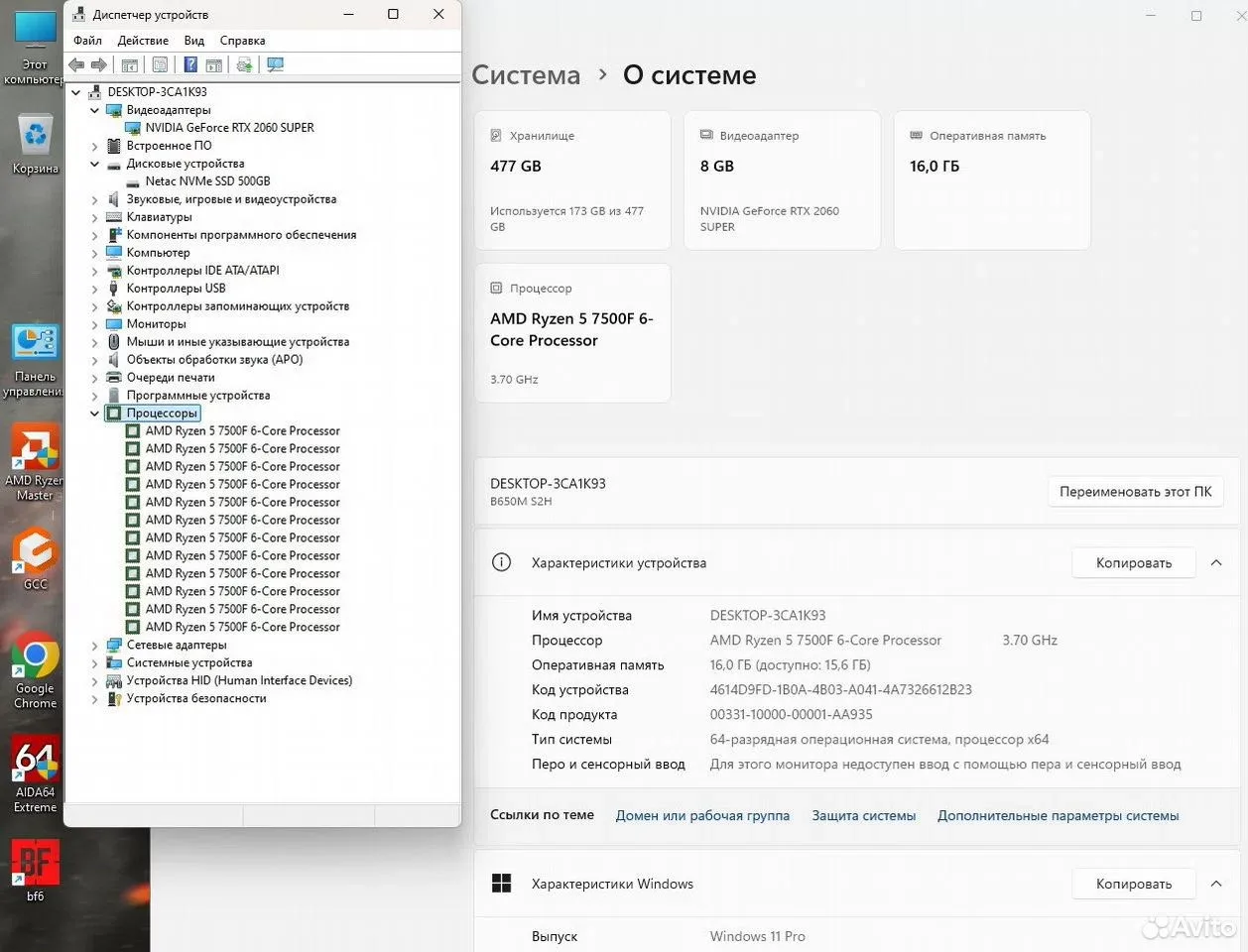This screenshot has width=1248, height=952.
Task: Open the Файл menu
Action: [x=87, y=41]
